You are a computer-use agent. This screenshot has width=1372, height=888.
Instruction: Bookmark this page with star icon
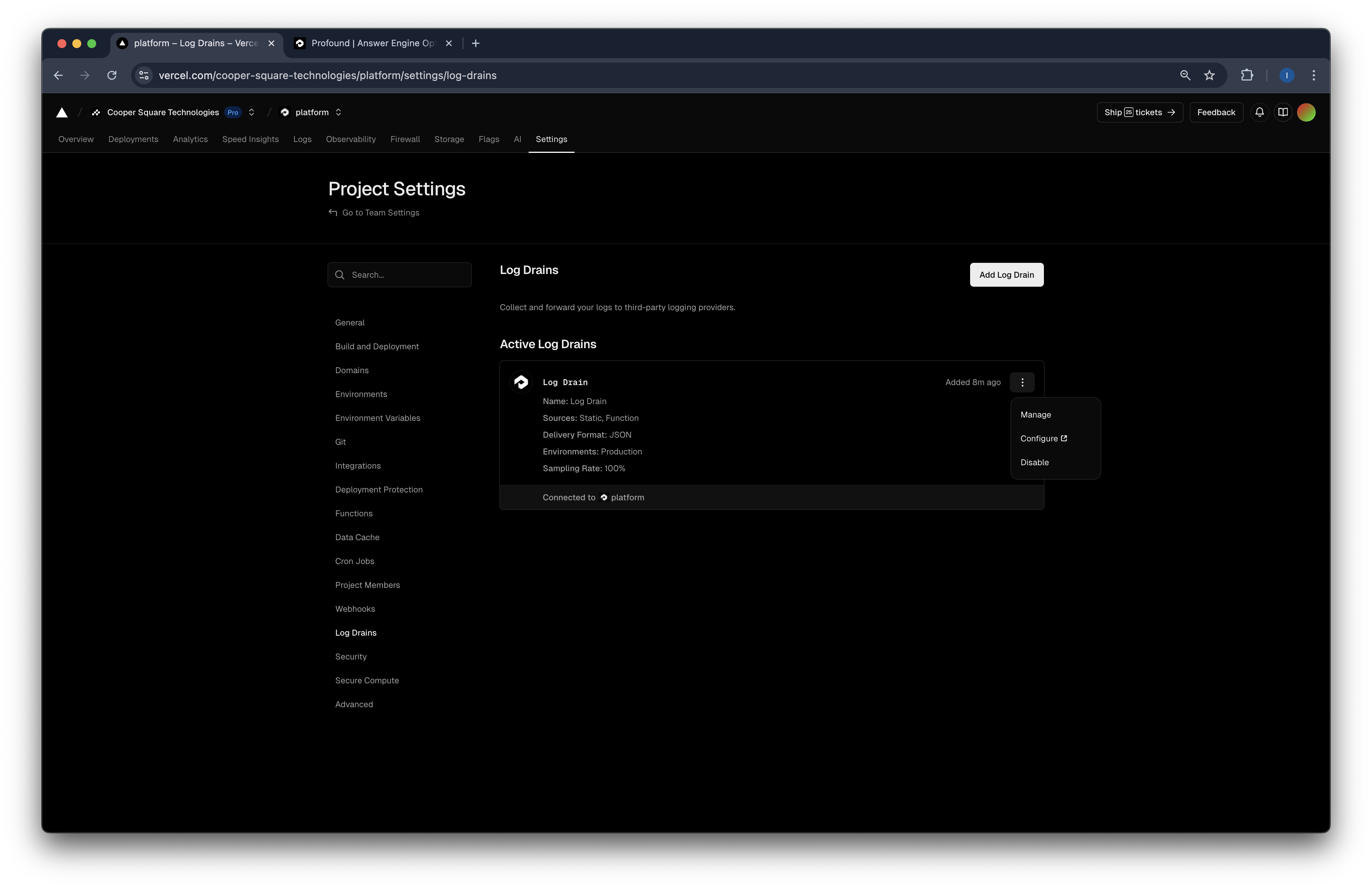1209,75
